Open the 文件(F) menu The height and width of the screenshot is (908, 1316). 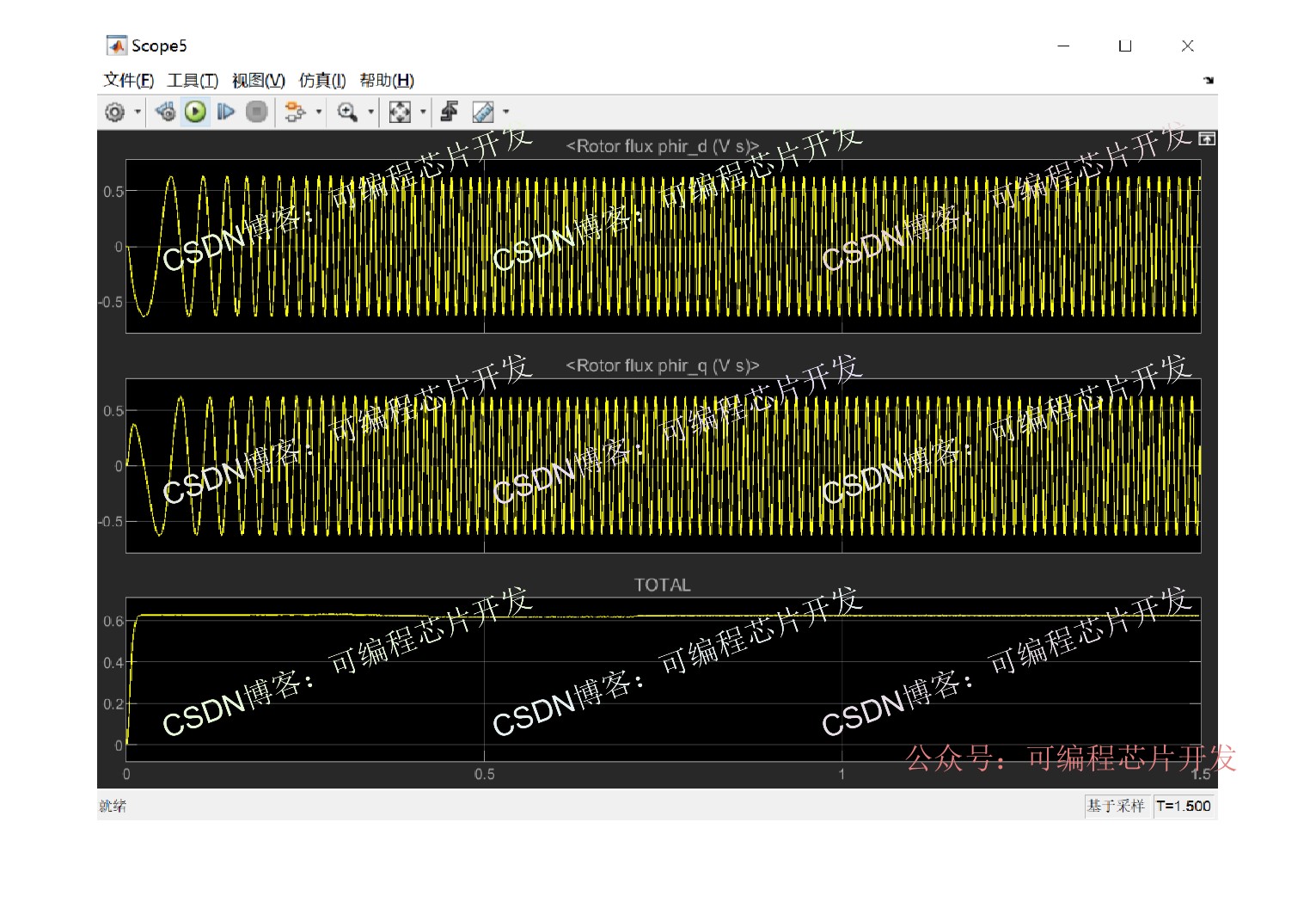[x=128, y=81]
